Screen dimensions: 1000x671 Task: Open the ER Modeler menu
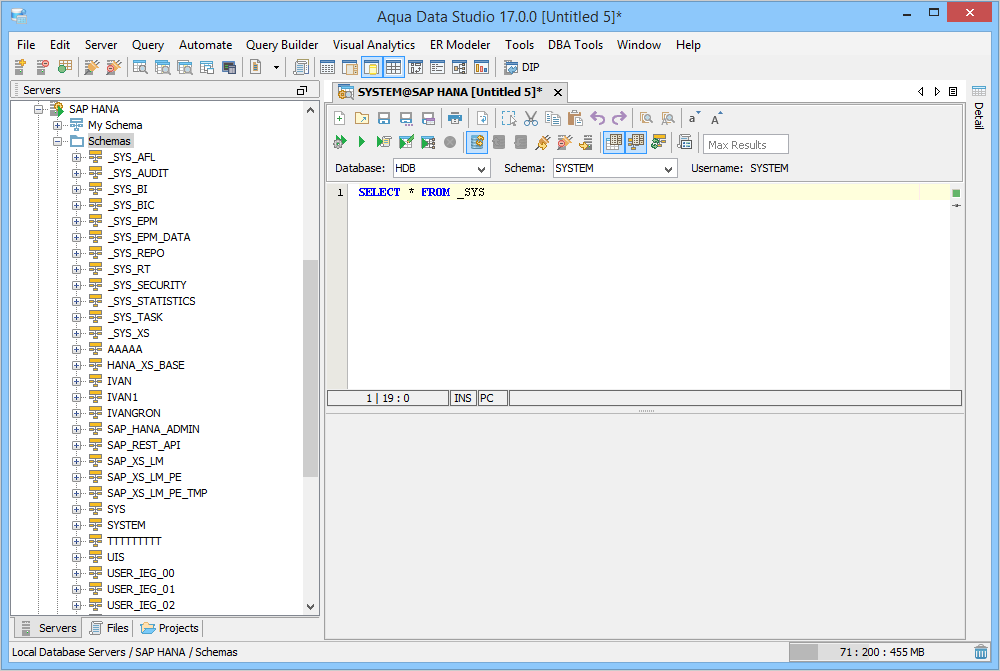click(460, 45)
